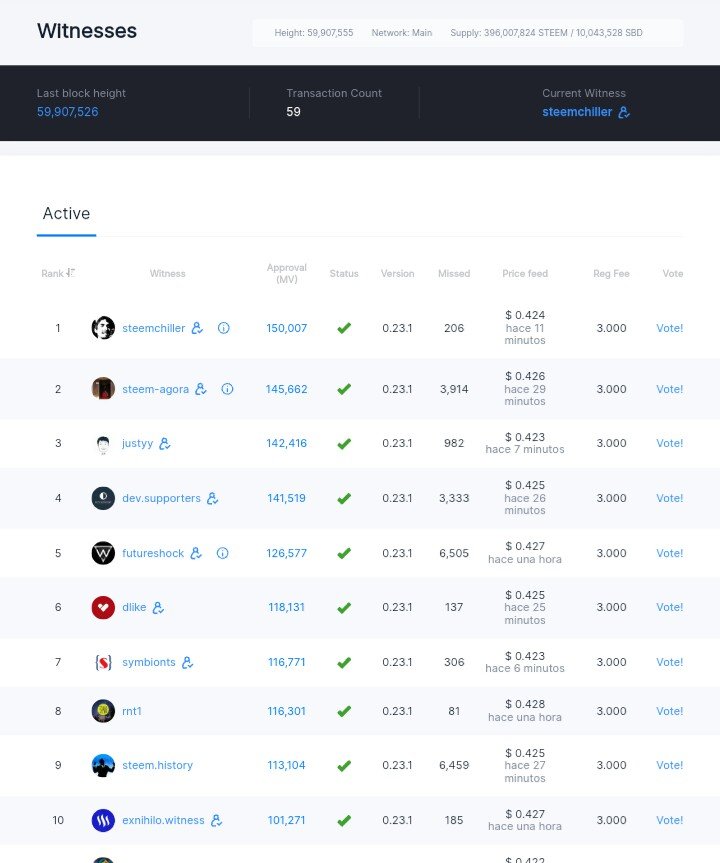This screenshot has width=720, height=863.
Task: Open rnt1 witness link
Action: tap(132, 711)
